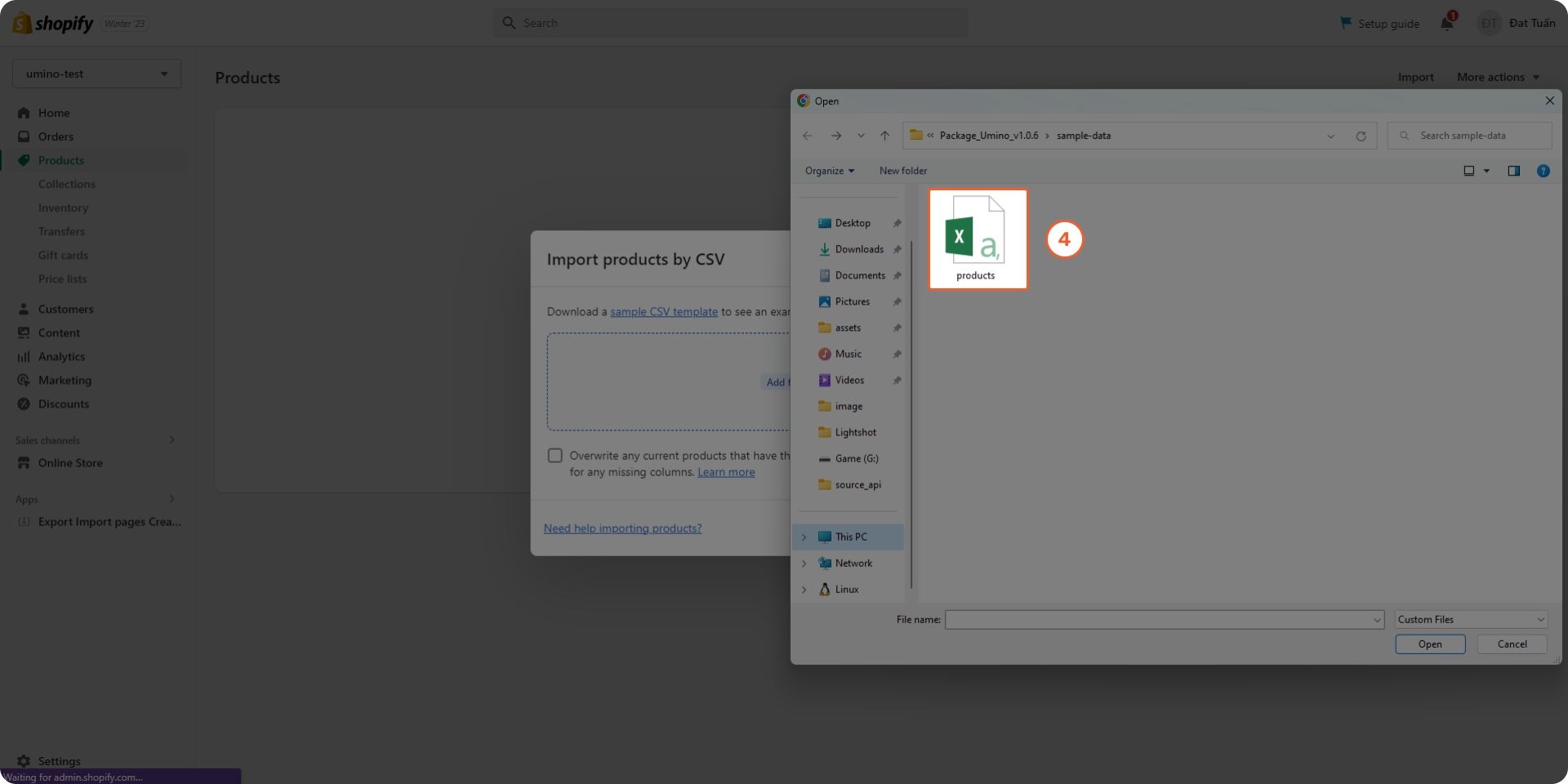Check the Overwrite current products checkbox
The height and width of the screenshot is (784, 1568).
tap(555, 456)
